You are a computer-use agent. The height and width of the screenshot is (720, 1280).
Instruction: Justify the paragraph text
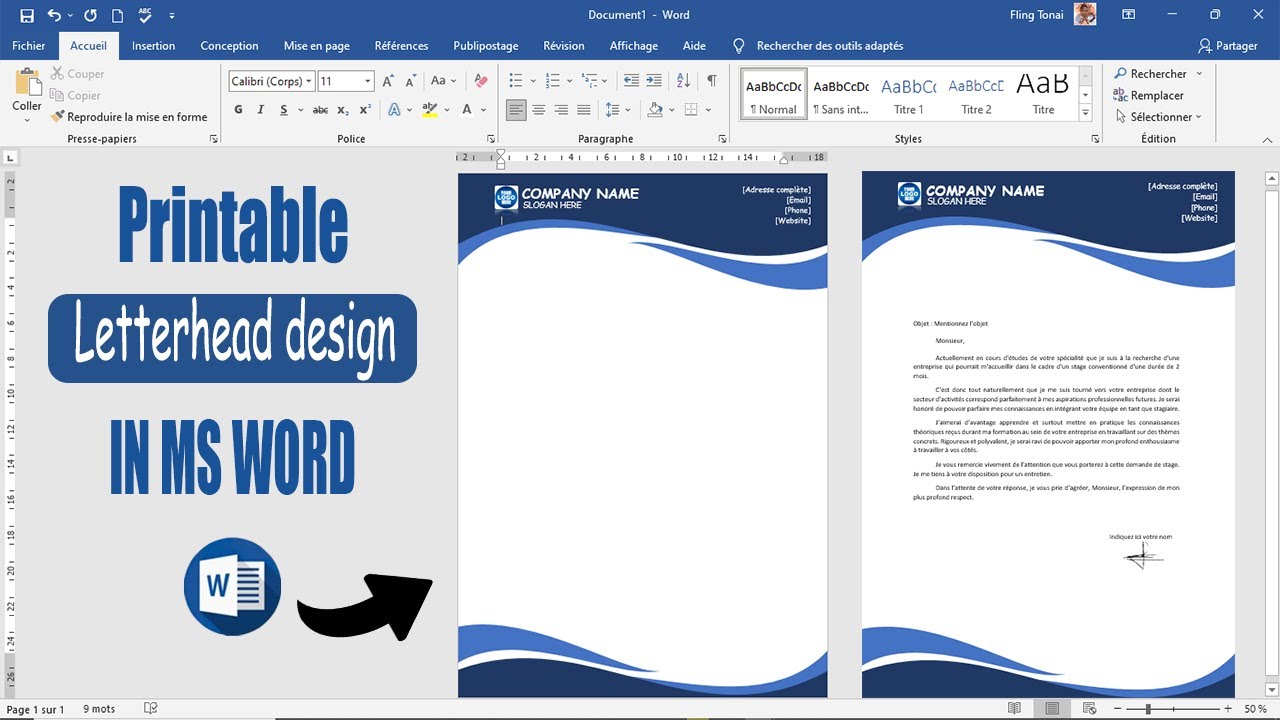pyautogui.click(x=583, y=110)
